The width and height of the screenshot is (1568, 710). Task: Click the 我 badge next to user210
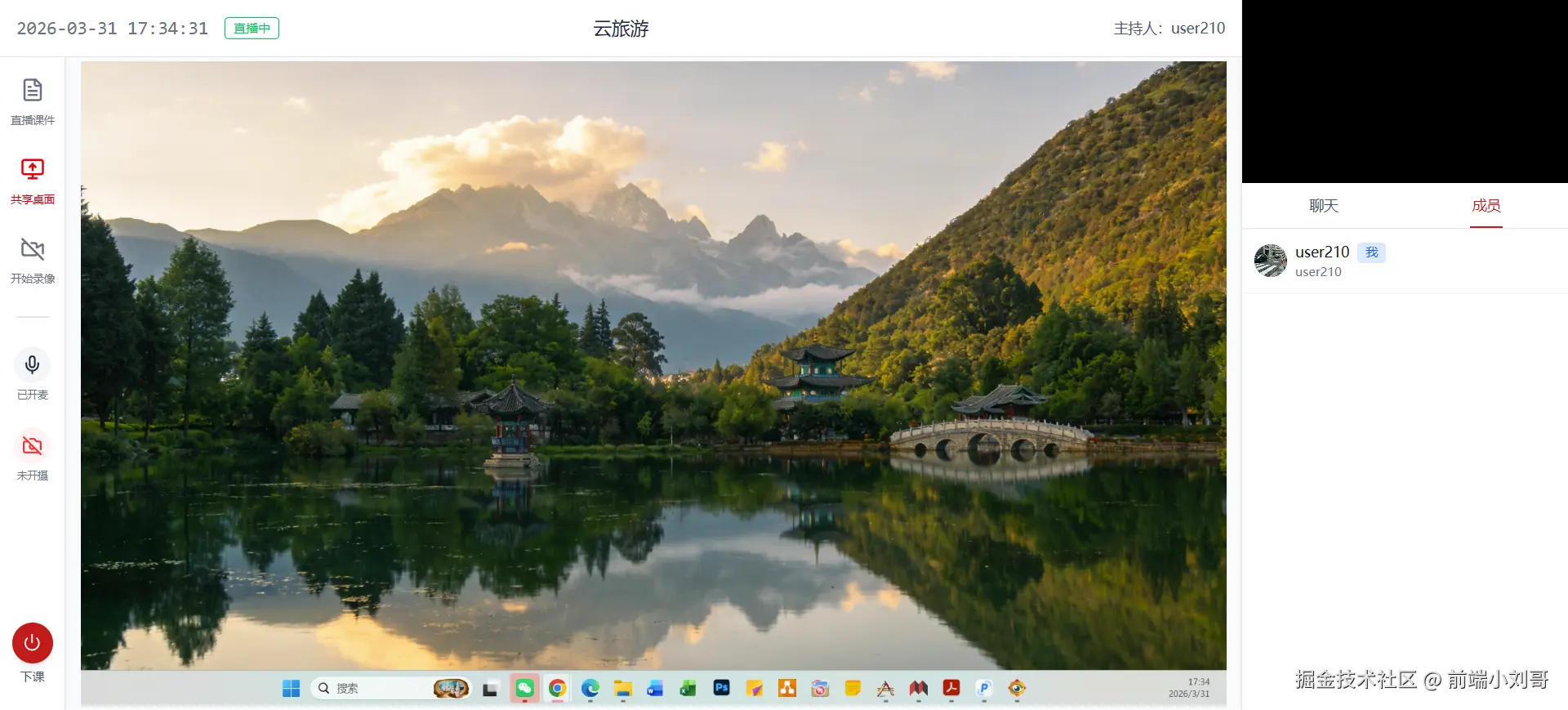click(x=1372, y=252)
